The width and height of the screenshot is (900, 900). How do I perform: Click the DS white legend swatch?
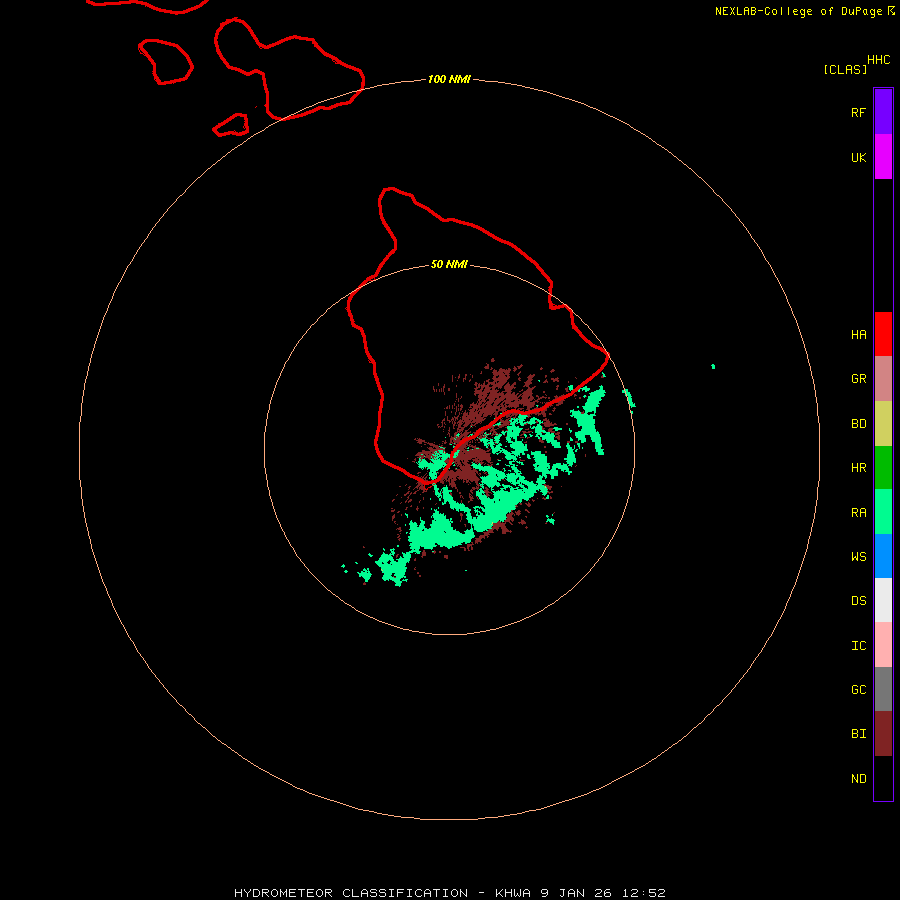[x=883, y=600]
